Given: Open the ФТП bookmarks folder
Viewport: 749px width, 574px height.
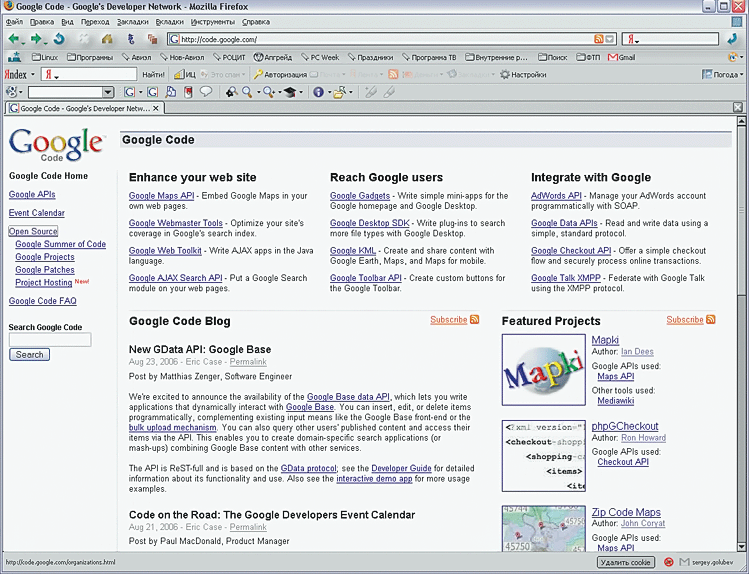Looking at the screenshot, I should 588,57.
